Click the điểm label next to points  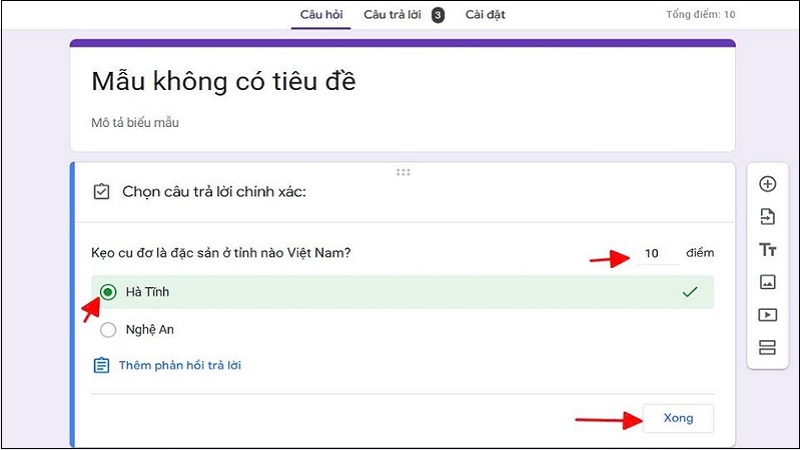click(700, 253)
